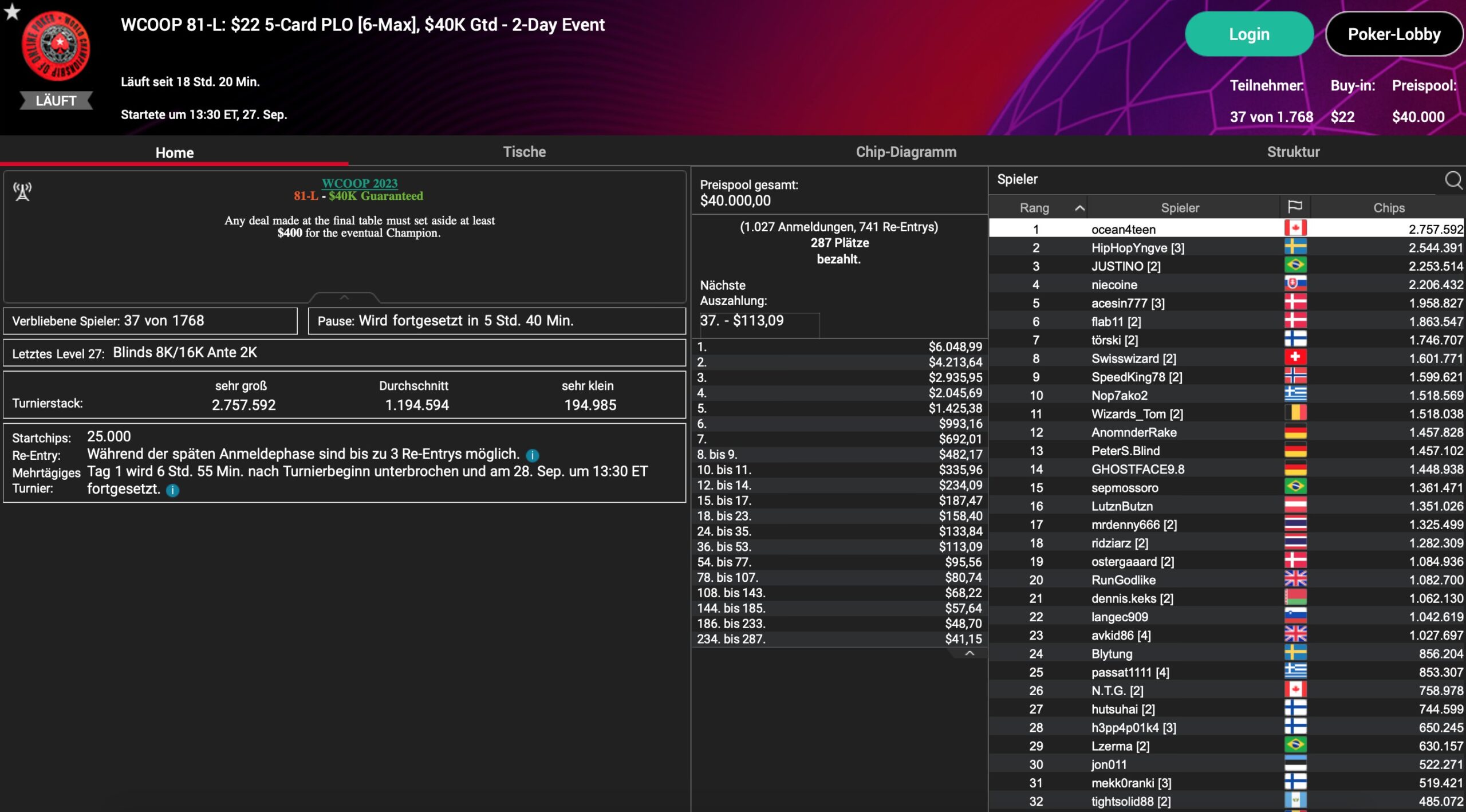1466x812 pixels.
Task: Follow the WCOOP 2023 link
Action: pyautogui.click(x=359, y=183)
